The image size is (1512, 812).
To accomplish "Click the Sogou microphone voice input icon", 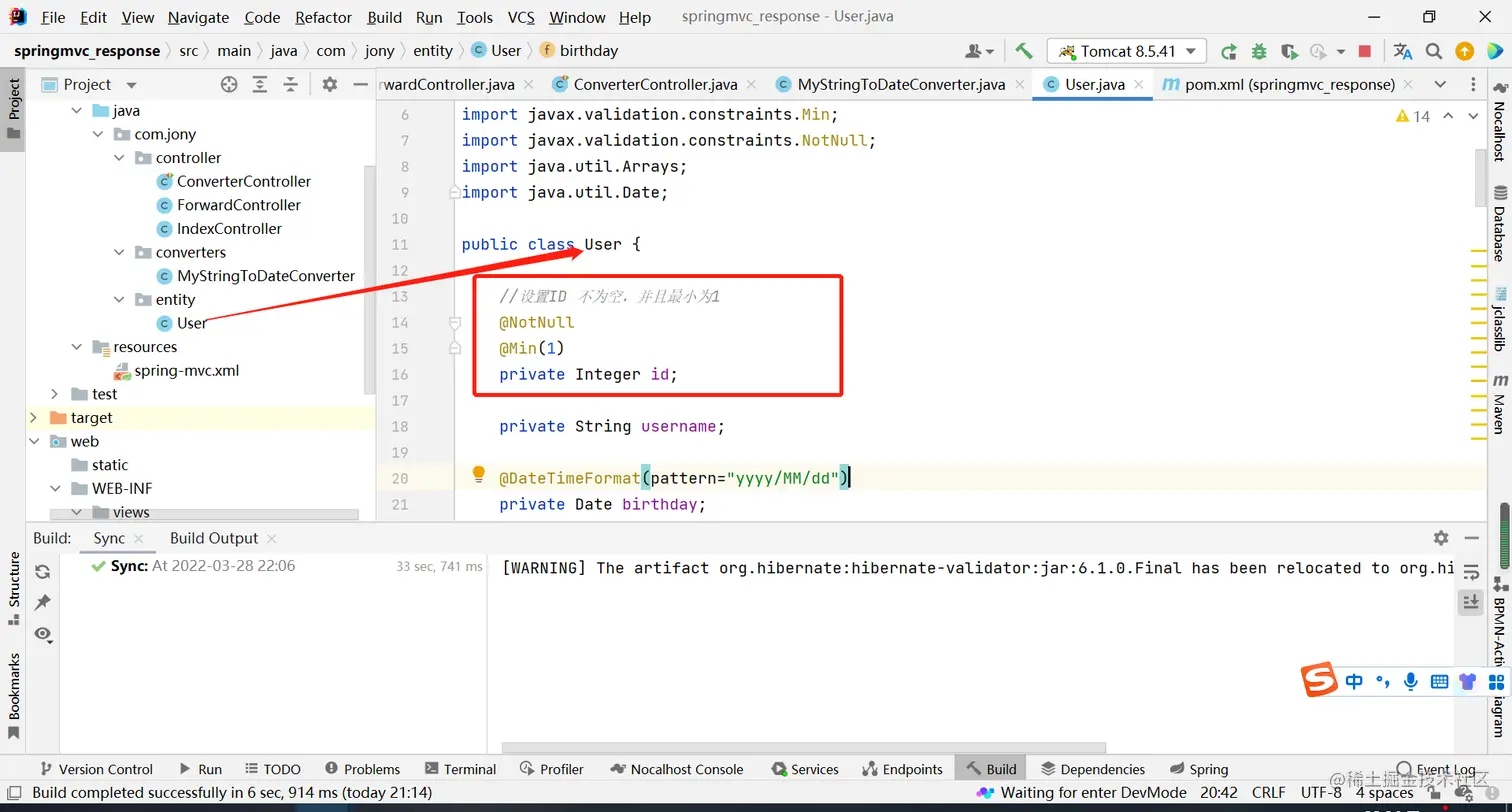I will pyautogui.click(x=1411, y=682).
